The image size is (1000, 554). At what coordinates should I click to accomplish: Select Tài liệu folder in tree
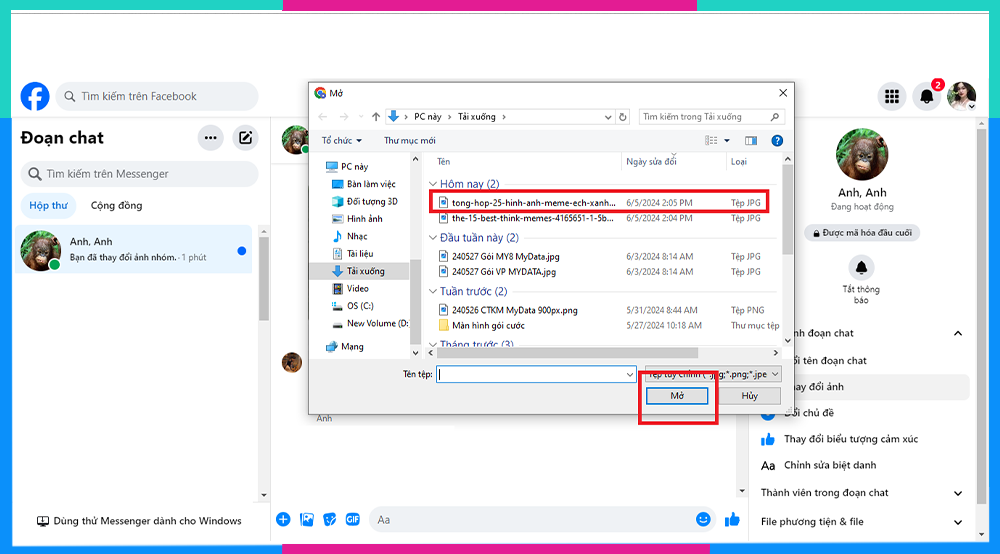pos(353,254)
